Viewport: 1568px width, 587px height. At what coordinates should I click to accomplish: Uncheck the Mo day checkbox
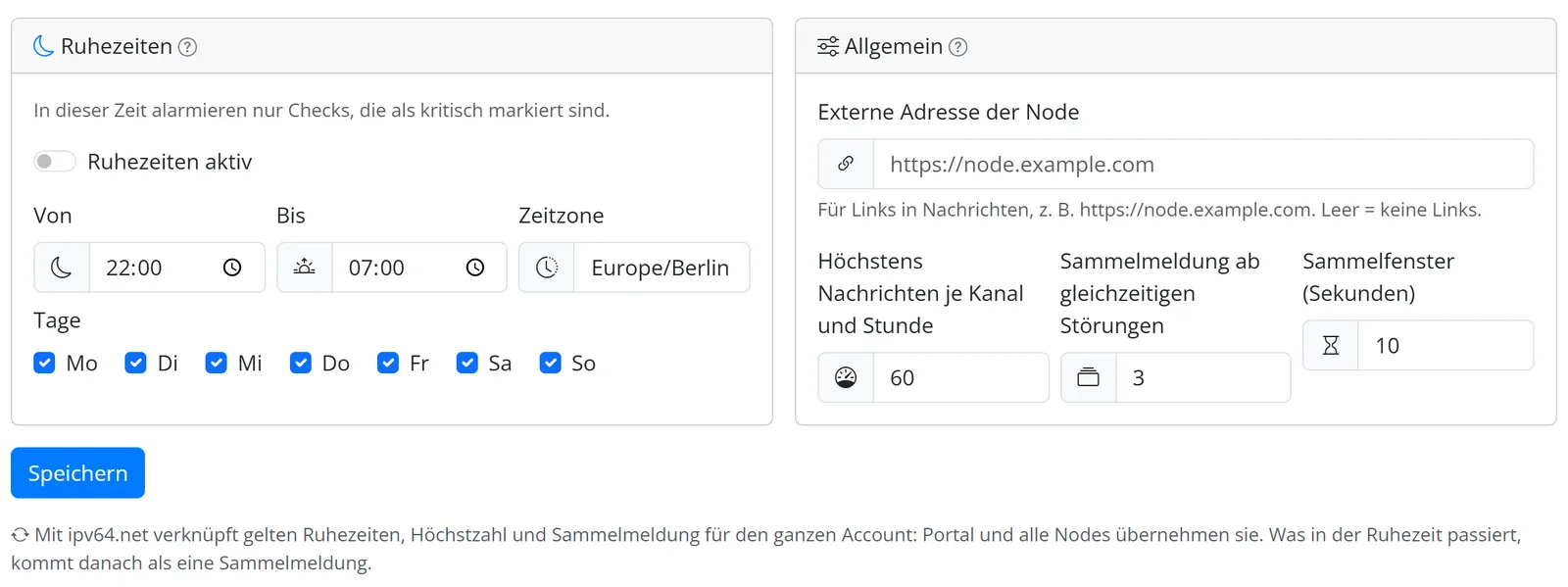44,363
